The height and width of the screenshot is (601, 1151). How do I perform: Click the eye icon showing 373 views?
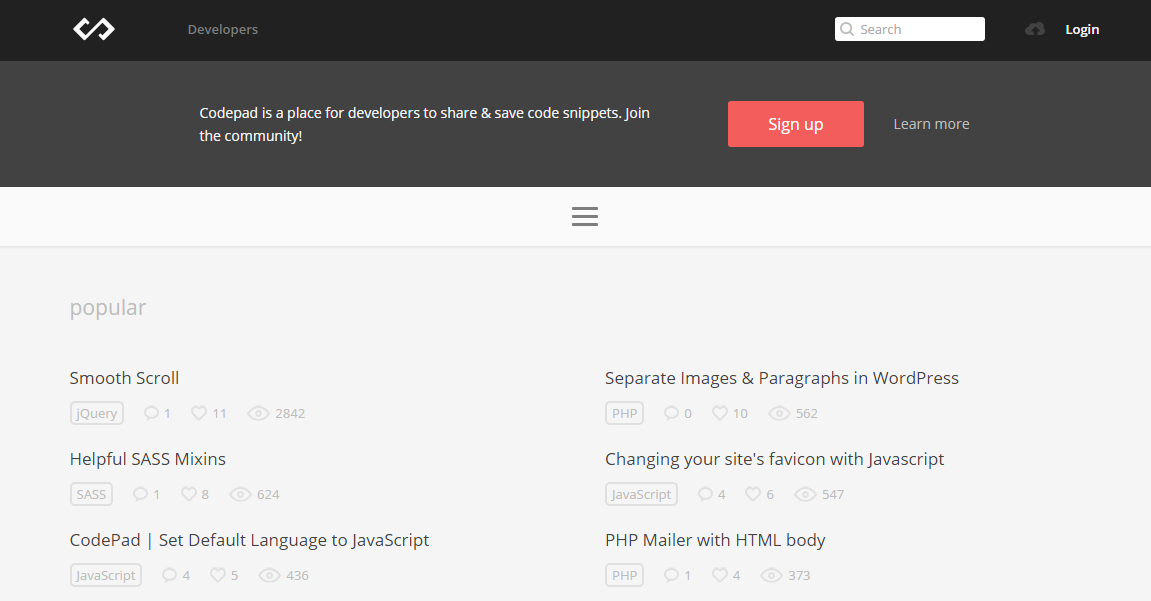[771, 575]
